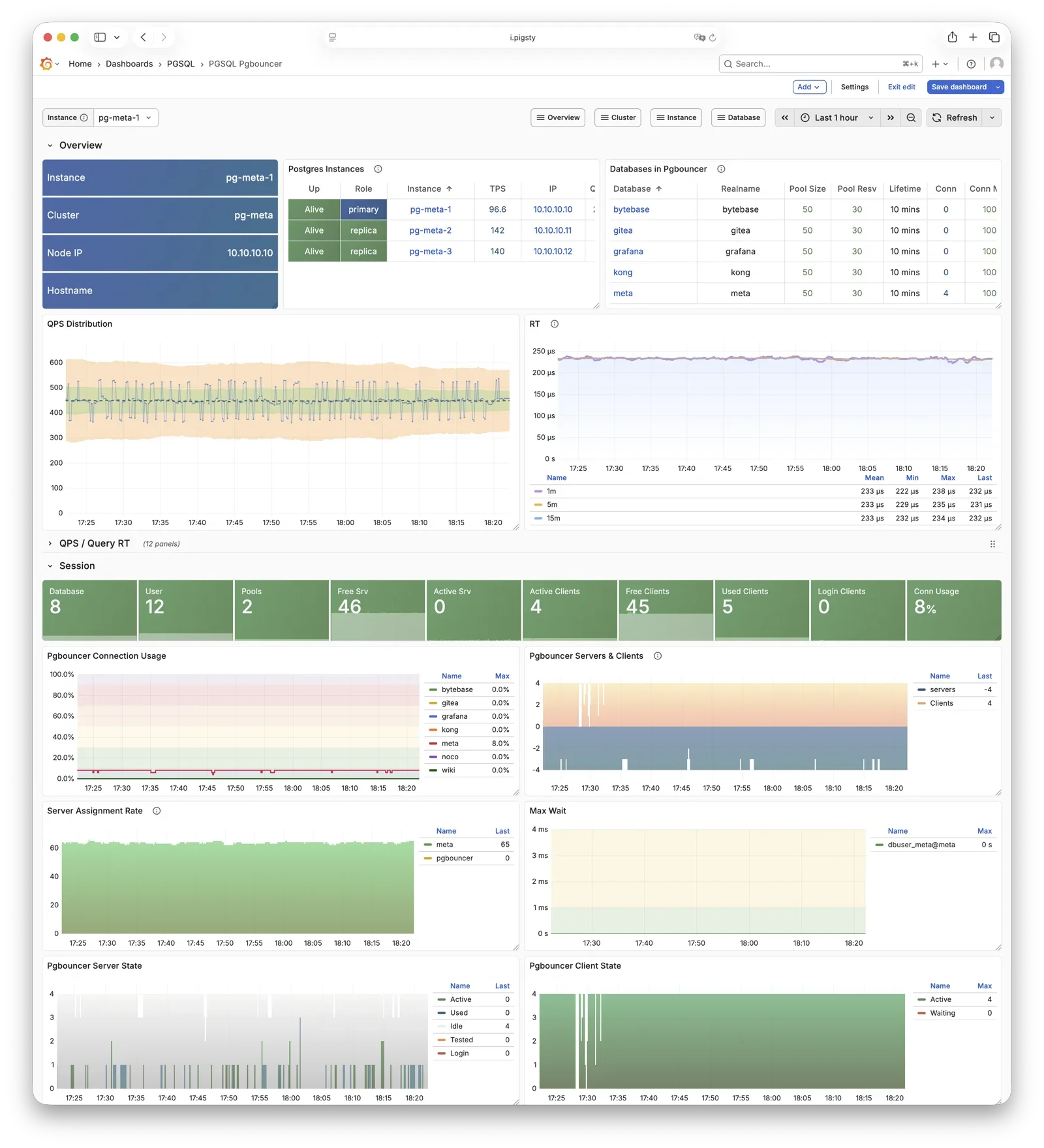Open the Dashboards breadcrumb
Viewport: 1044px width, 1148px height.
coord(129,64)
